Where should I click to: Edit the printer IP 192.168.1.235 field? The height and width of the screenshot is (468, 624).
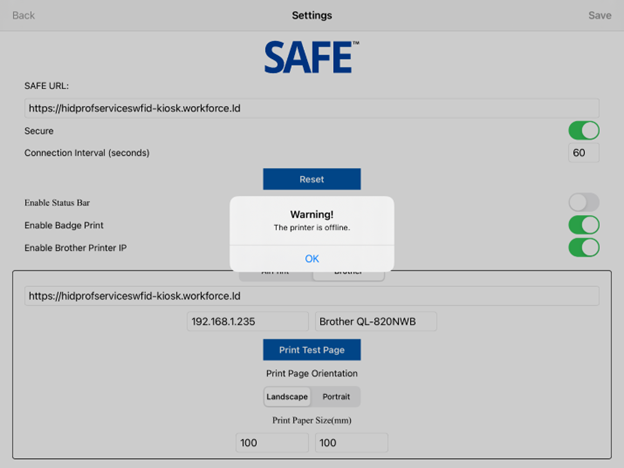coord(248,322)
